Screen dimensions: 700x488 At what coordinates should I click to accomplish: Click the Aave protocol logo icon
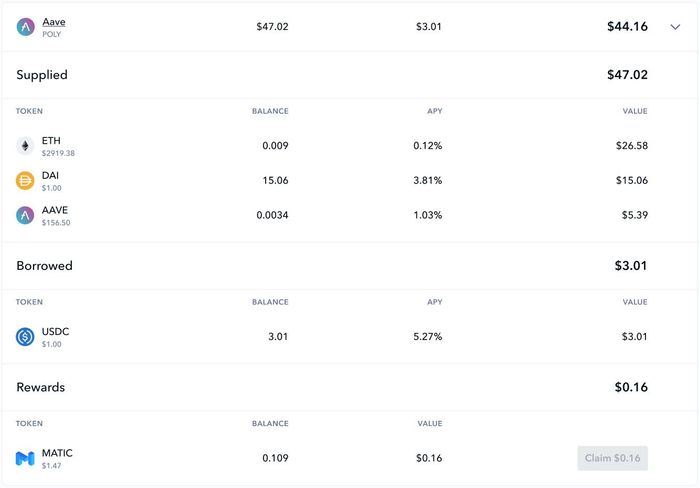pos(25,27)
